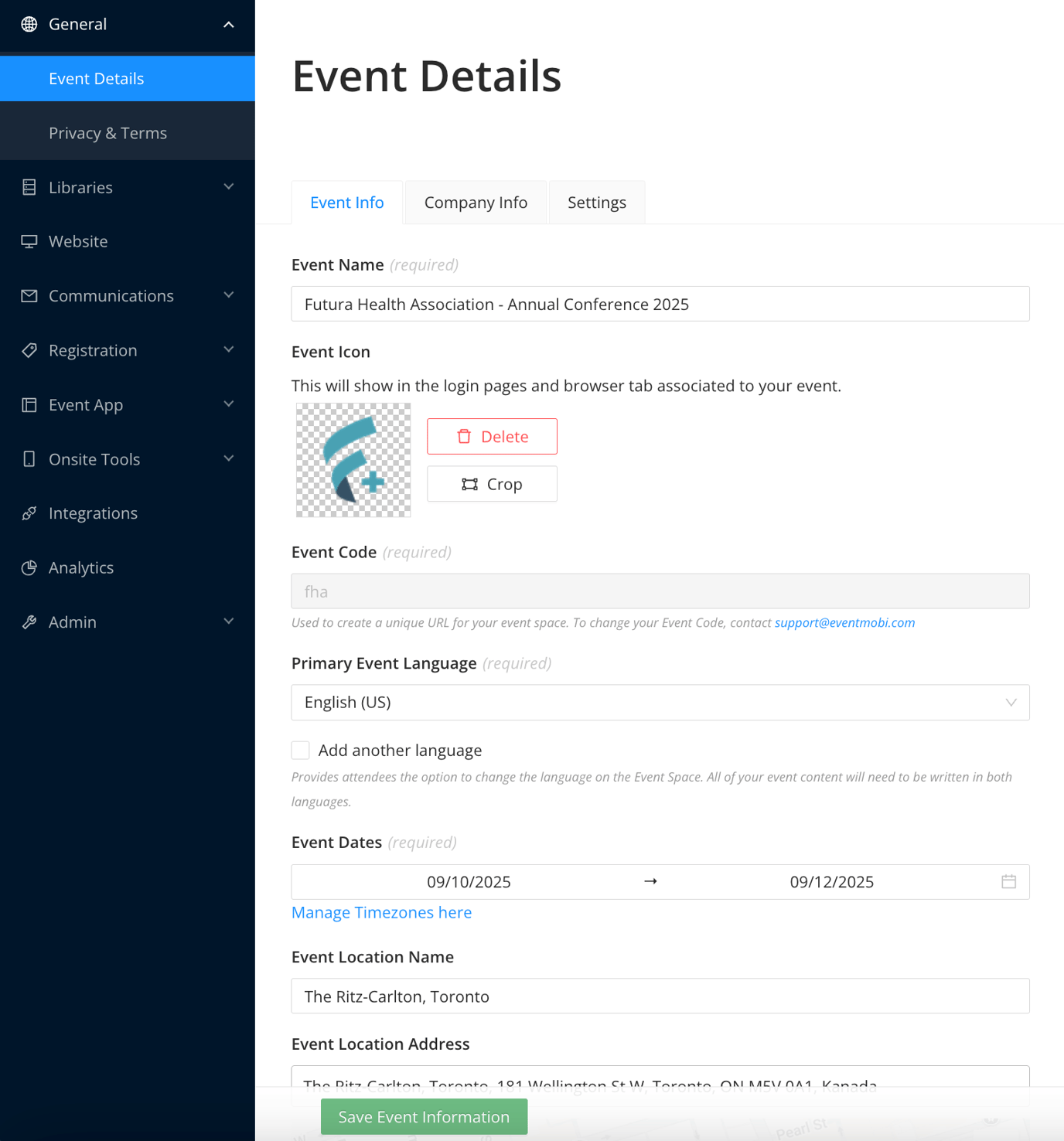The height and width of the screenshot is (1141, 1064).
Task: Click the Registration tag icon
Action: (x=29, y=350)
